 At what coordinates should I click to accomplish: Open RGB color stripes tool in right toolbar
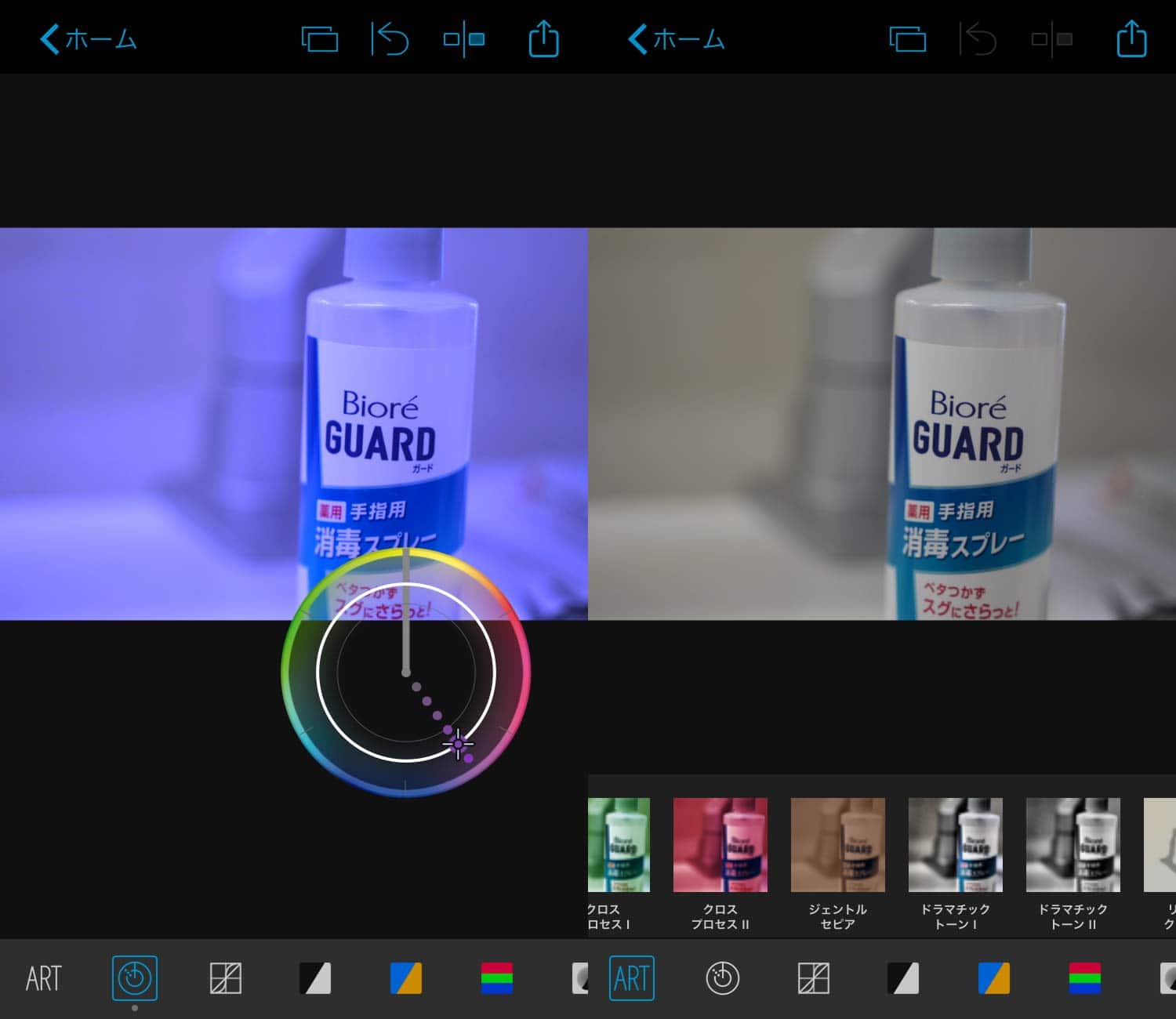(x=1085, y=978)
